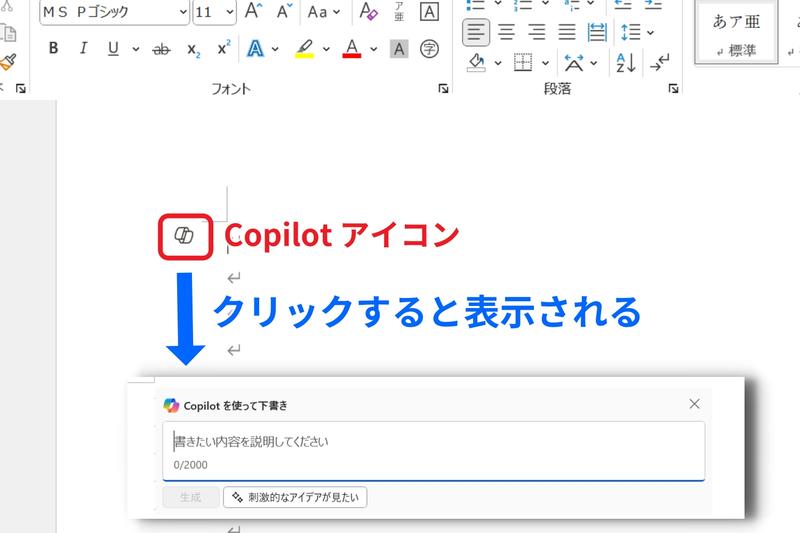
Task: Apply paragraph shading with the paint bucket
Action: pyautogui.click(x=476, y=63)
